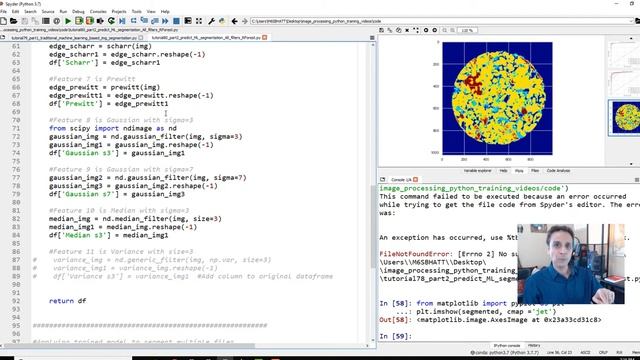Viewport: 640px width, 360px height.
Task: Continue debugging execution icon
Action: (165, 21)
